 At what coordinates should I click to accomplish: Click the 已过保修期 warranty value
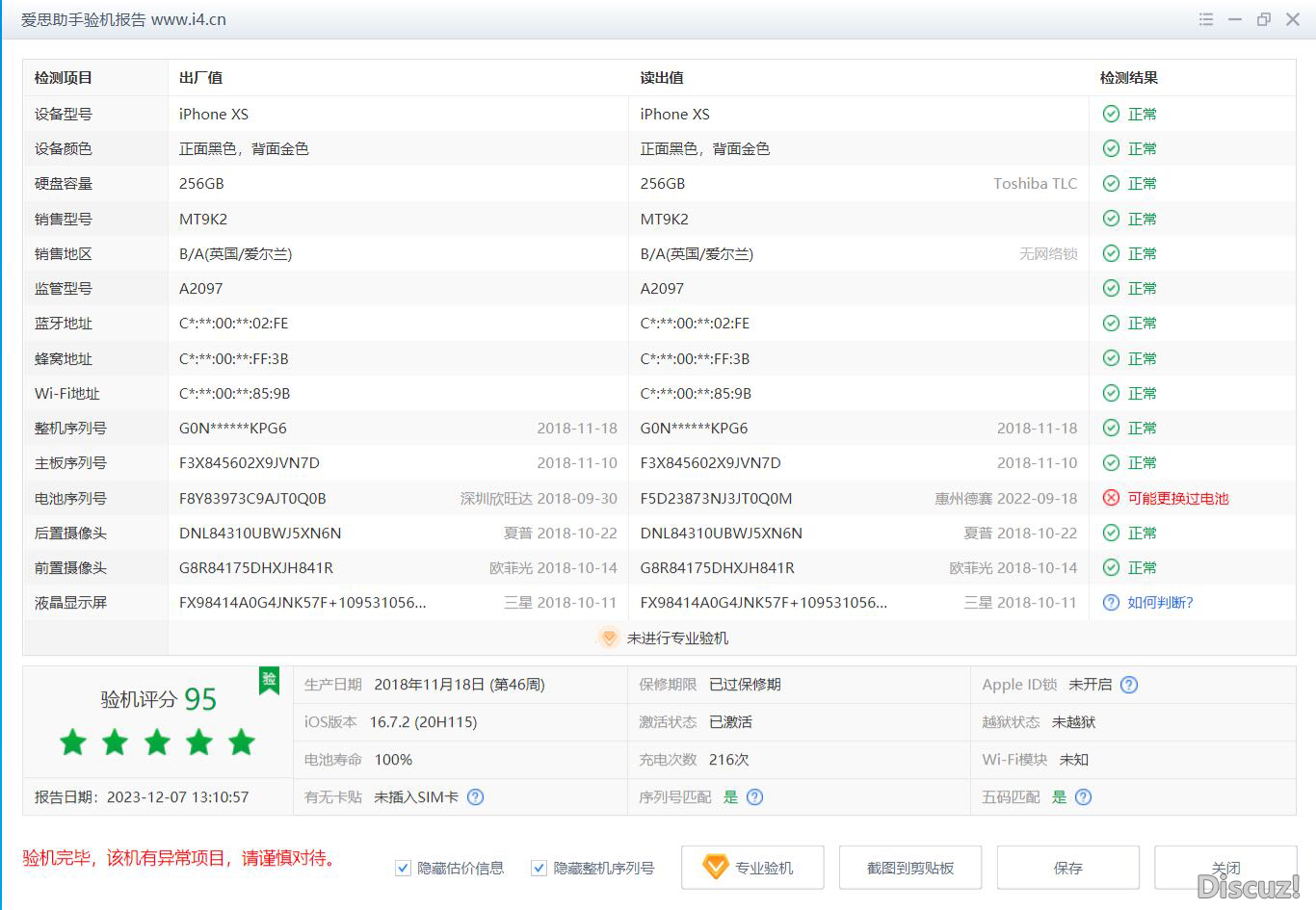tap(745, 685)
